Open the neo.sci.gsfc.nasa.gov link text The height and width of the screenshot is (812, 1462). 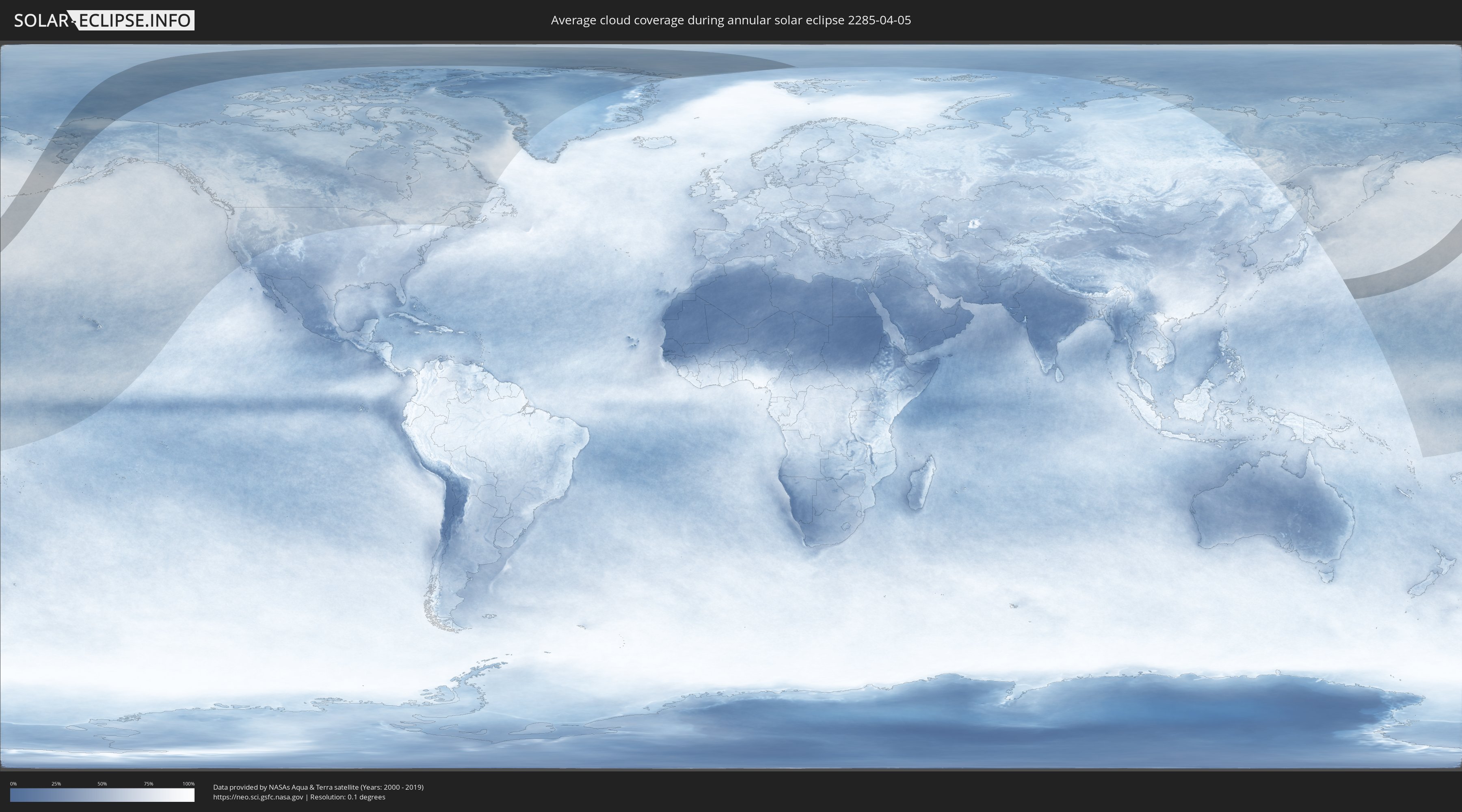tap(258, 797)
